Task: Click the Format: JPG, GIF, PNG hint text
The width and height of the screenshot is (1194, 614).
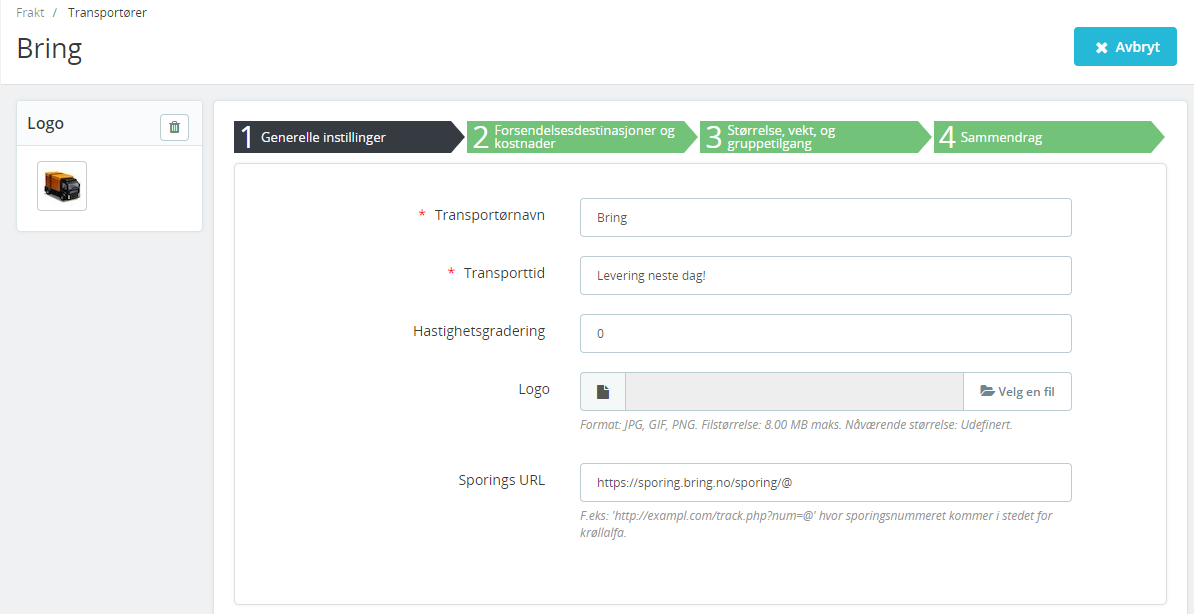Action: point(796,425)
